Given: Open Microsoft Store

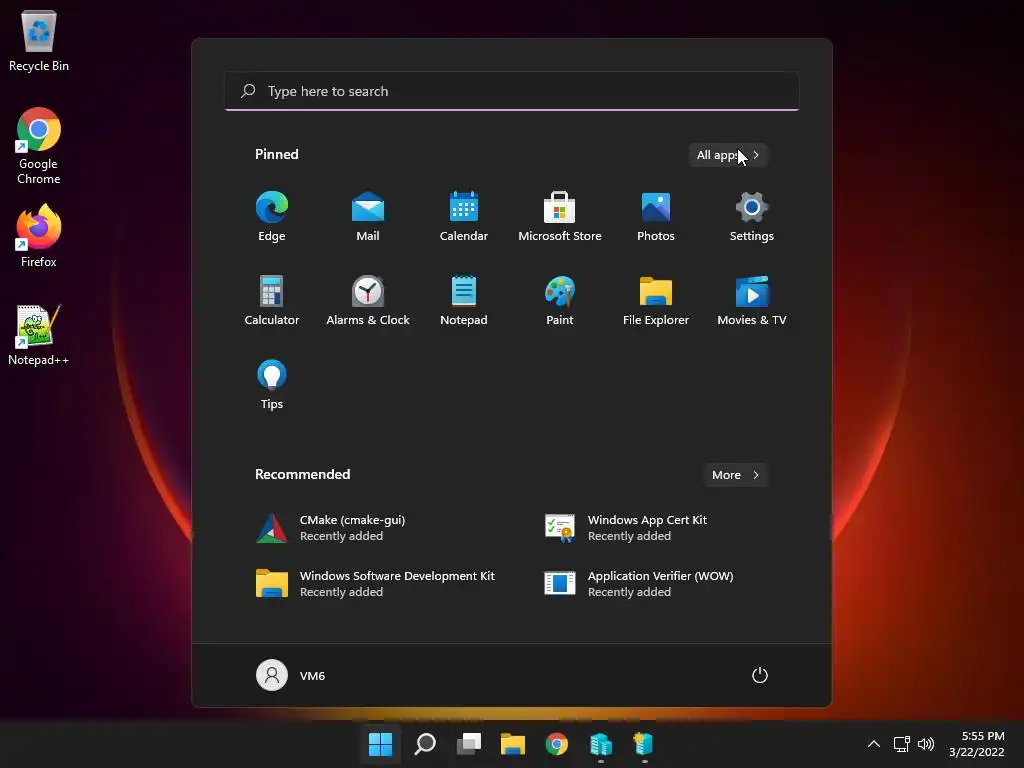Looking at the screenshot, I should click(x=560, y=217).
